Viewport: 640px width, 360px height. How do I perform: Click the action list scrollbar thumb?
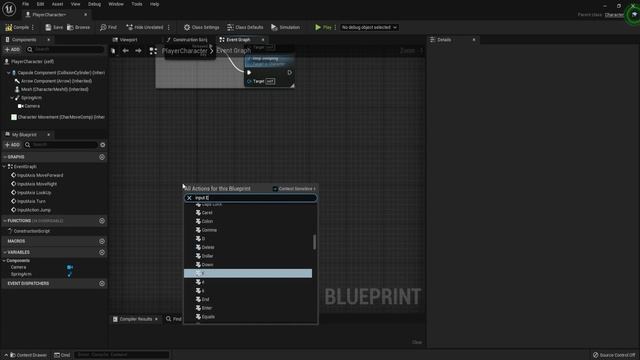pos(314,242)
